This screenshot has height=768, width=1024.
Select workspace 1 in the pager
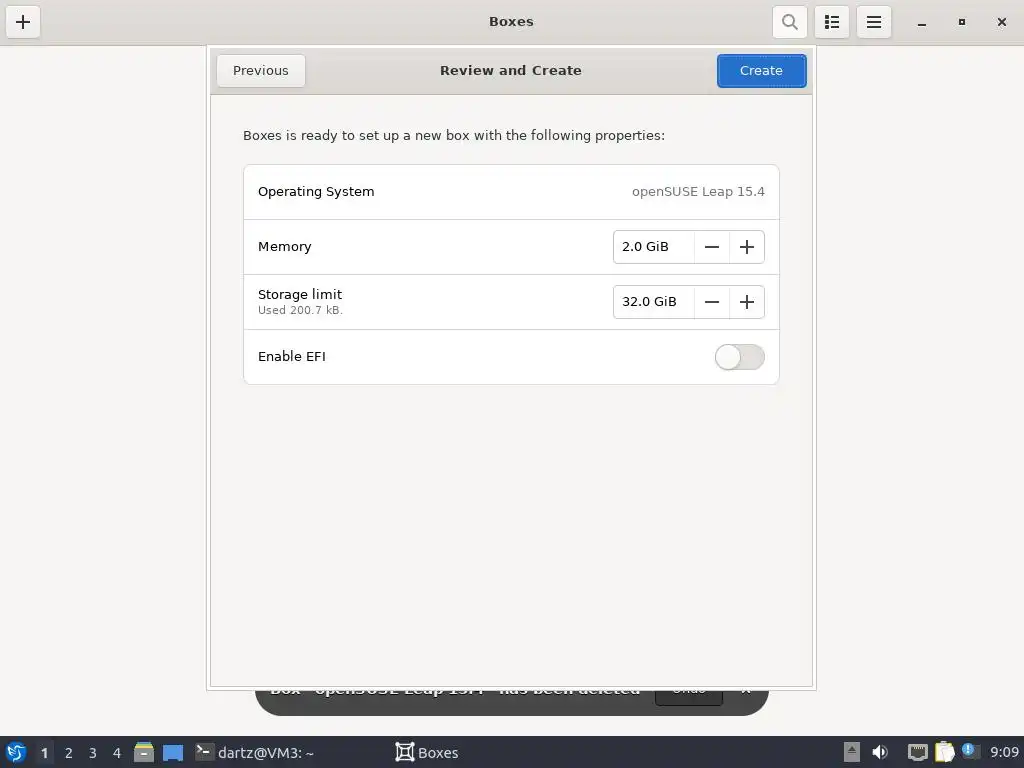44,753
